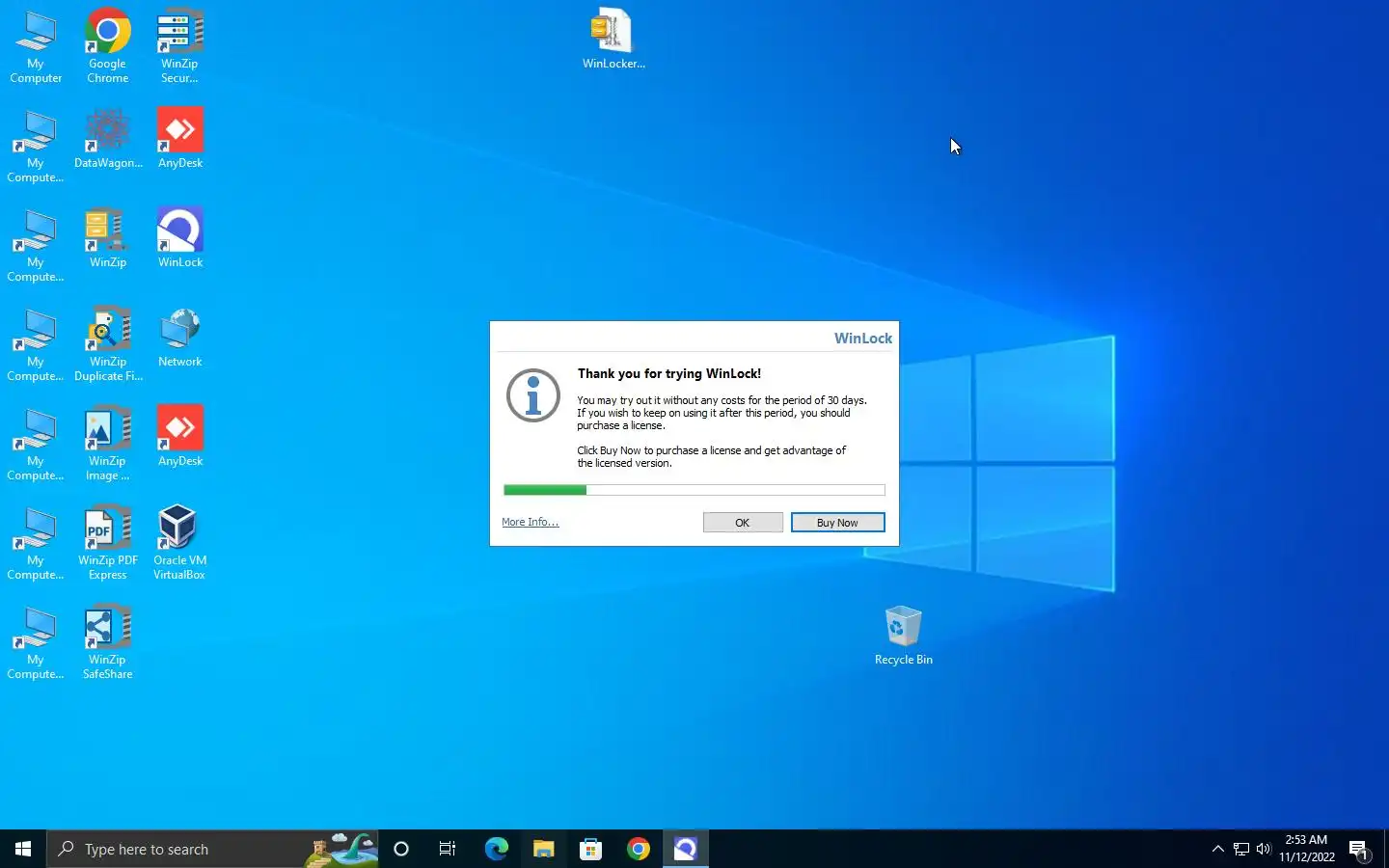
Task: Select My Compute... shortcut beside WinZip icon
Action: tap(36, 246)
